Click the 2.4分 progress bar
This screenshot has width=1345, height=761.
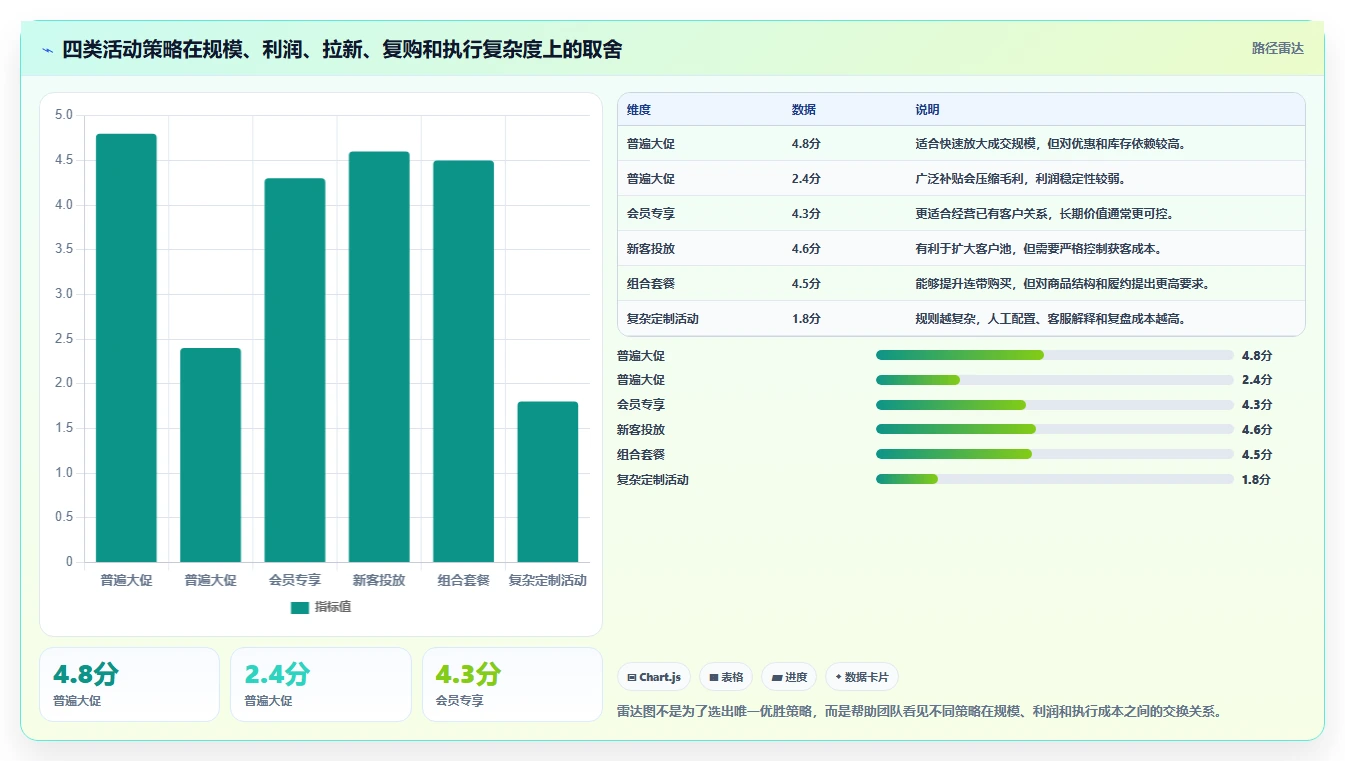1055,380
